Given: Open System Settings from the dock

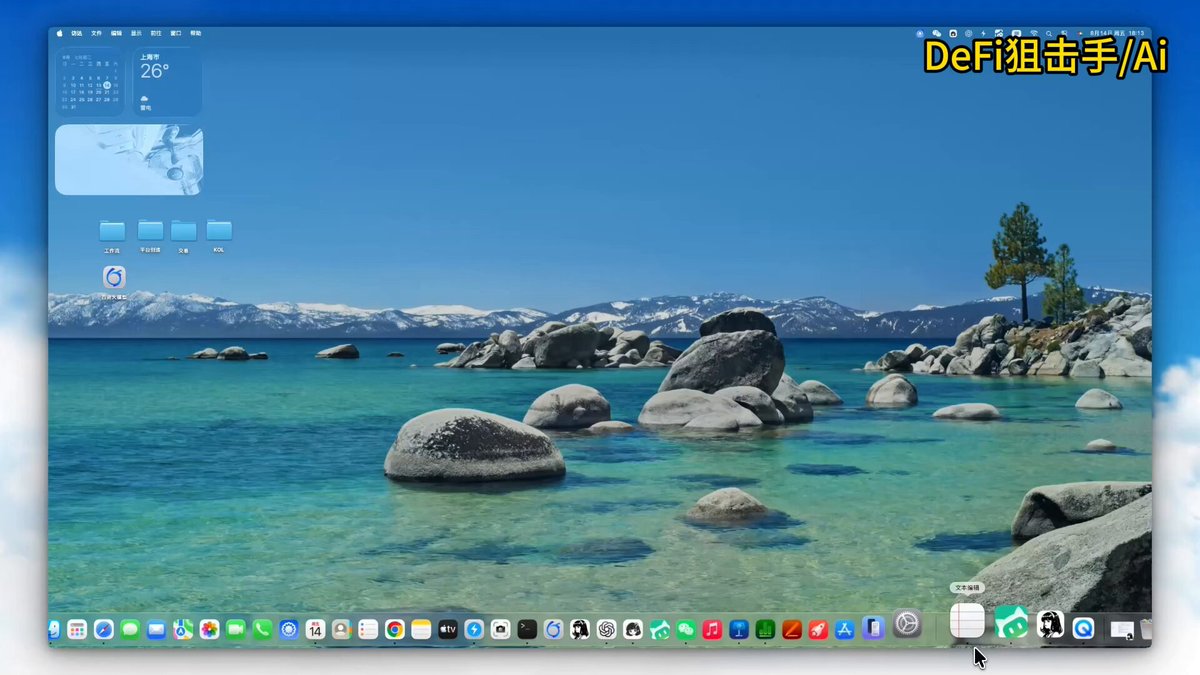Looking at the screenshot, I should click(907, 624).
